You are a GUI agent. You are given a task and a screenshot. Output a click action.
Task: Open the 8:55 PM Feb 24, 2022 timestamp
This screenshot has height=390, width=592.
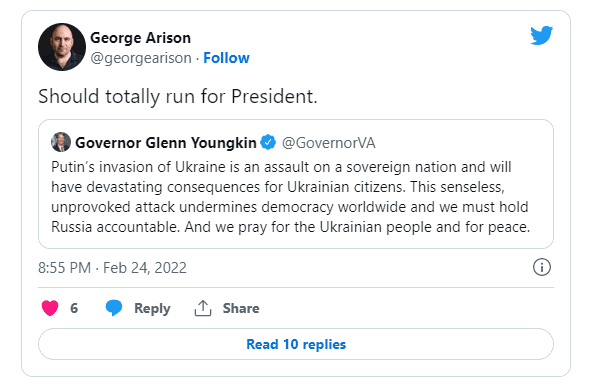(x=113, y=268)
